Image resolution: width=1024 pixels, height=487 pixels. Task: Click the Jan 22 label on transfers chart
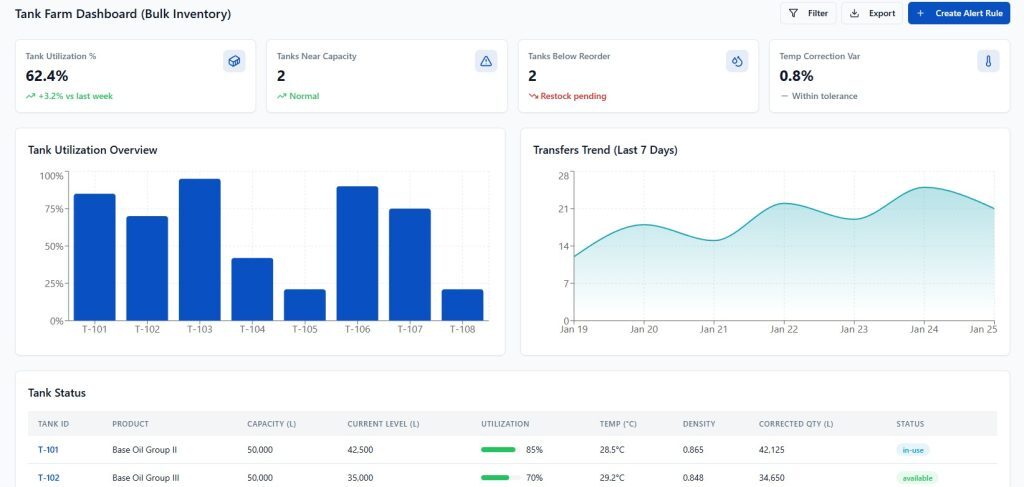click(784, 329)
